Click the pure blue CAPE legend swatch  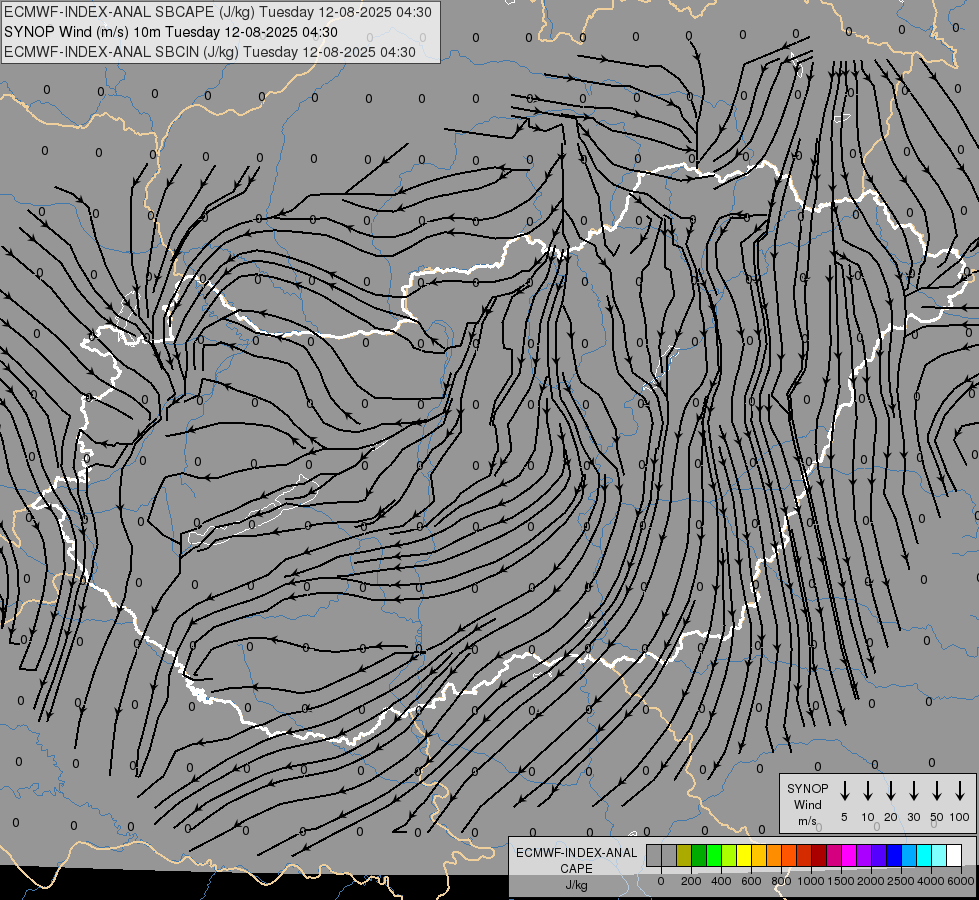[895, 855]
